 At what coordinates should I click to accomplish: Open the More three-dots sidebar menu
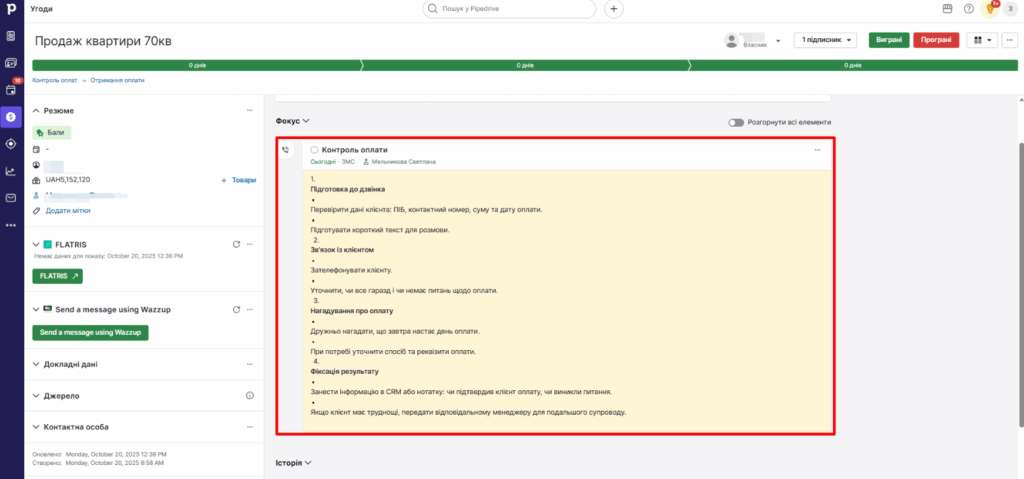click(x=10, y=225)
